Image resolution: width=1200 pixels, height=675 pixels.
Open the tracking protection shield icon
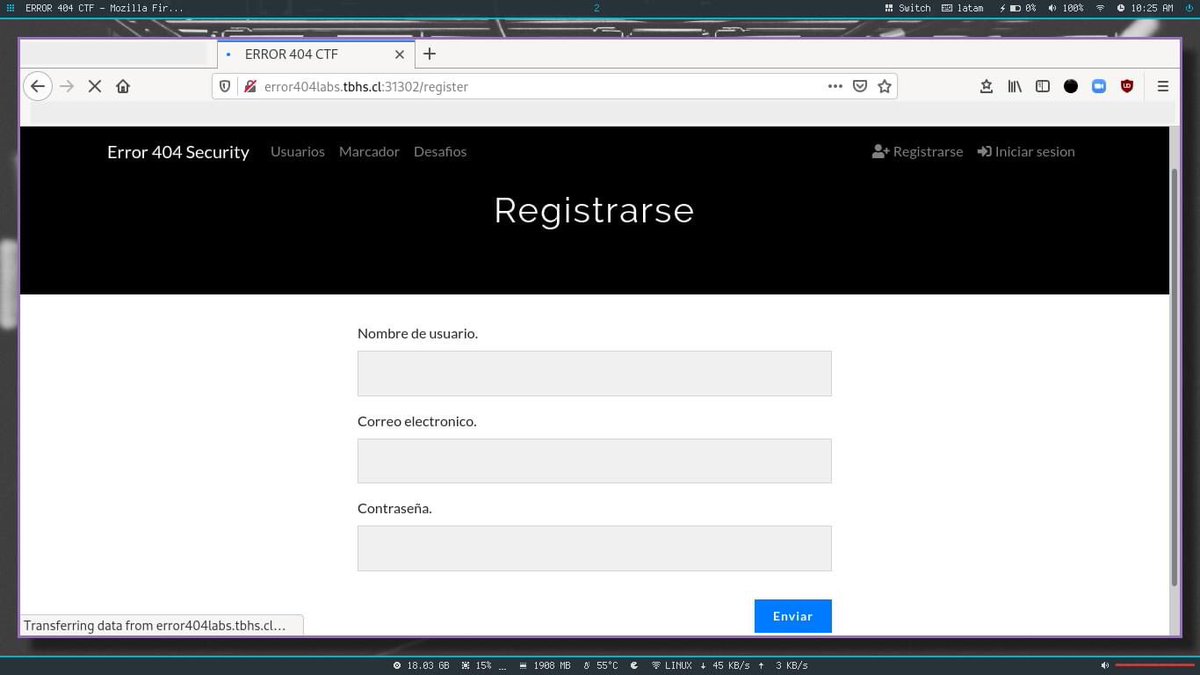225,87
